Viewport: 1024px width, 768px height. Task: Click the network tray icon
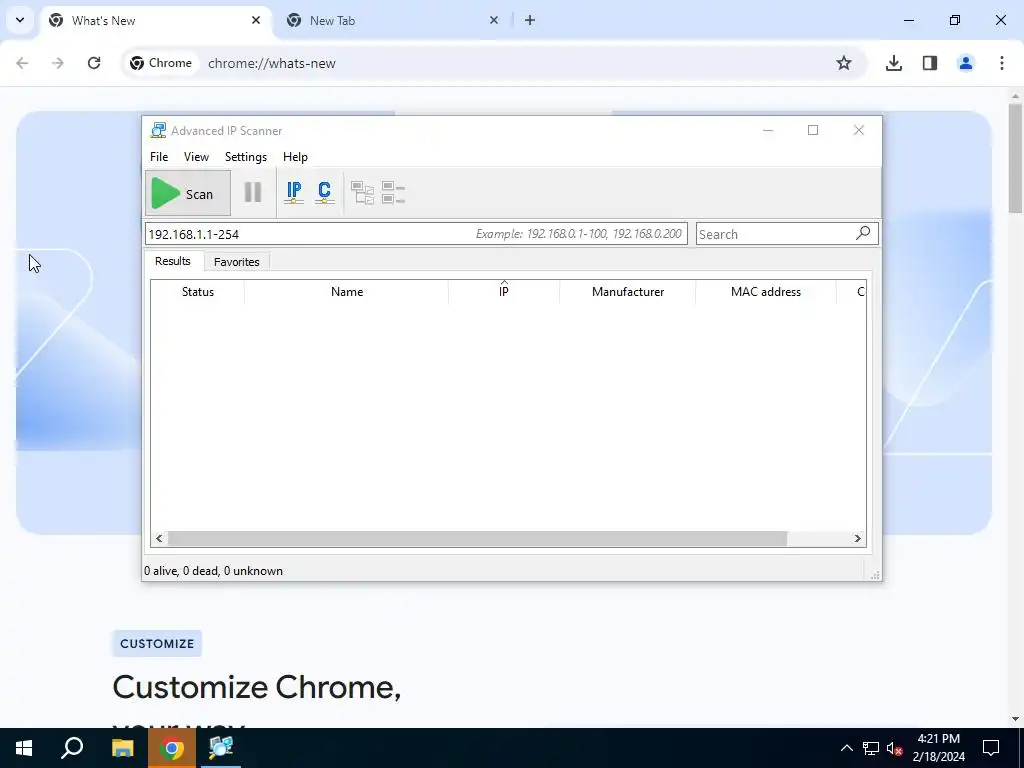(871, 748)
